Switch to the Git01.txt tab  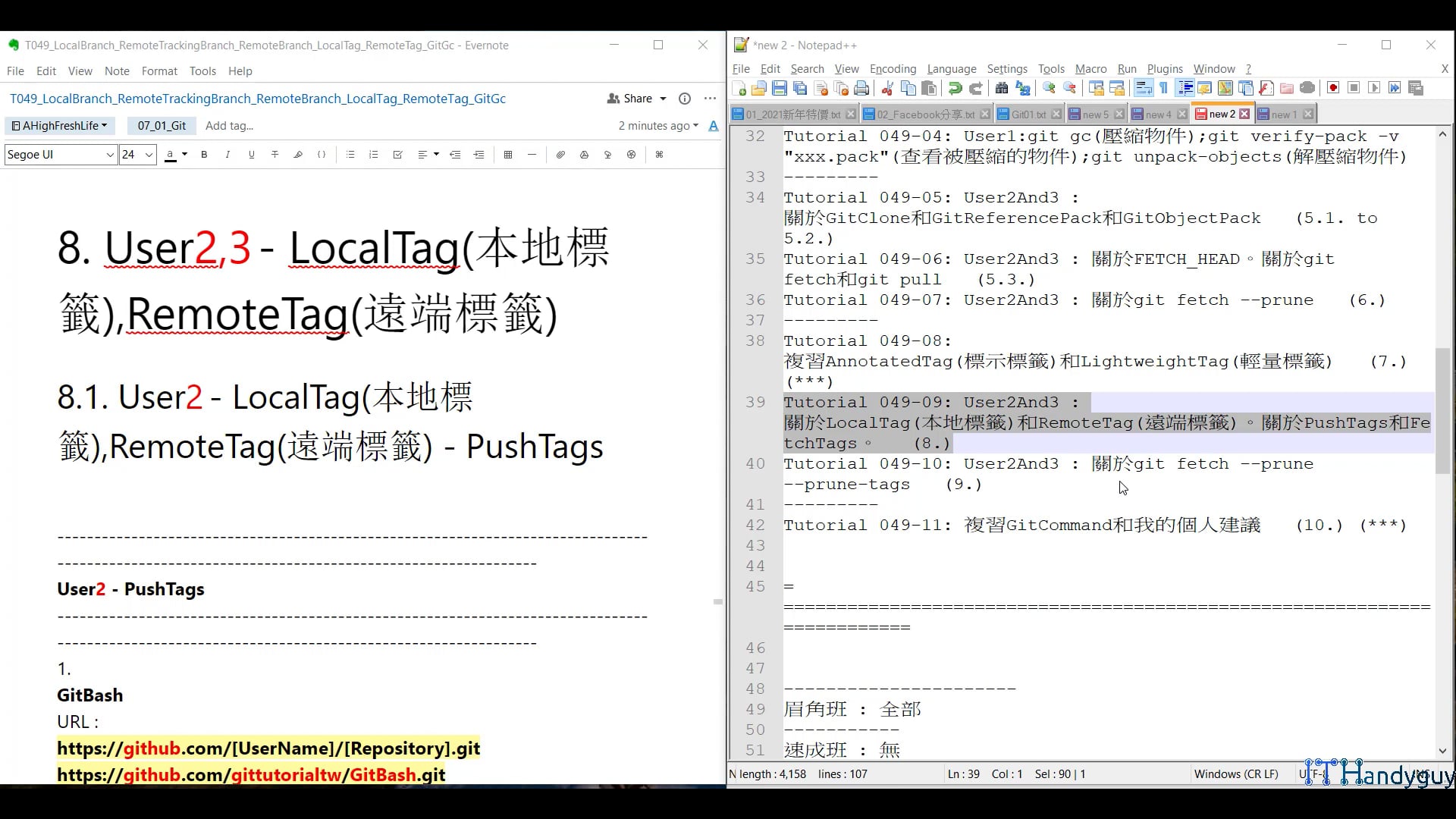click(x=1028, y=113)
